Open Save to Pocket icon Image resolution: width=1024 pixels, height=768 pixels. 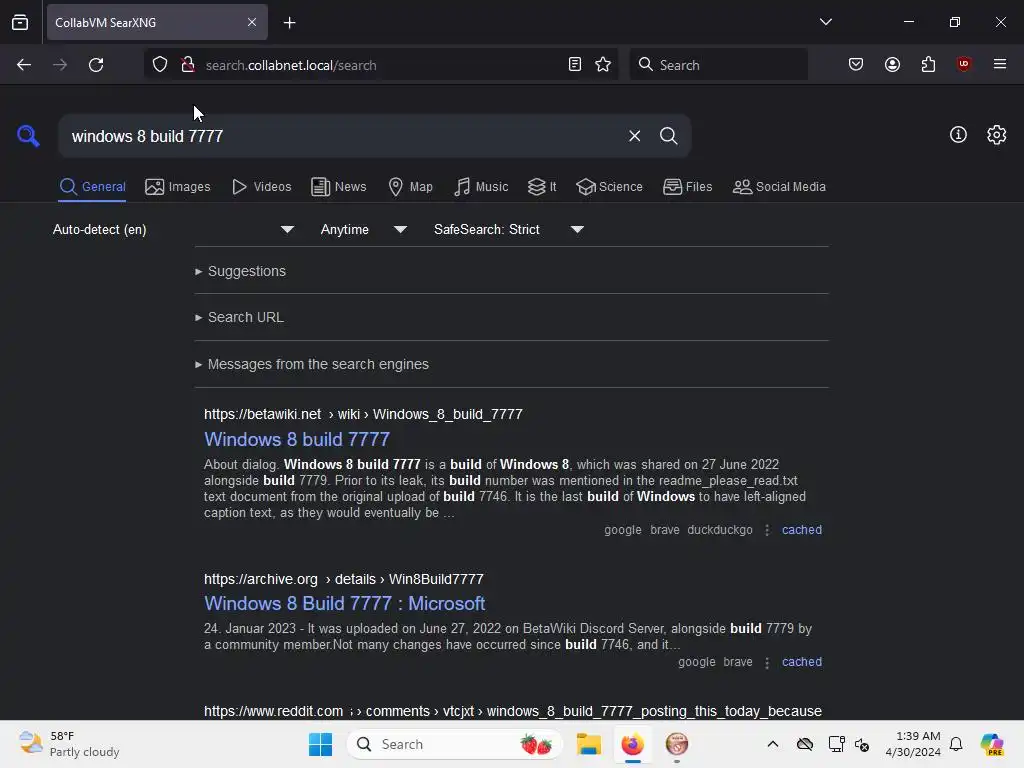tap(856, 64)
